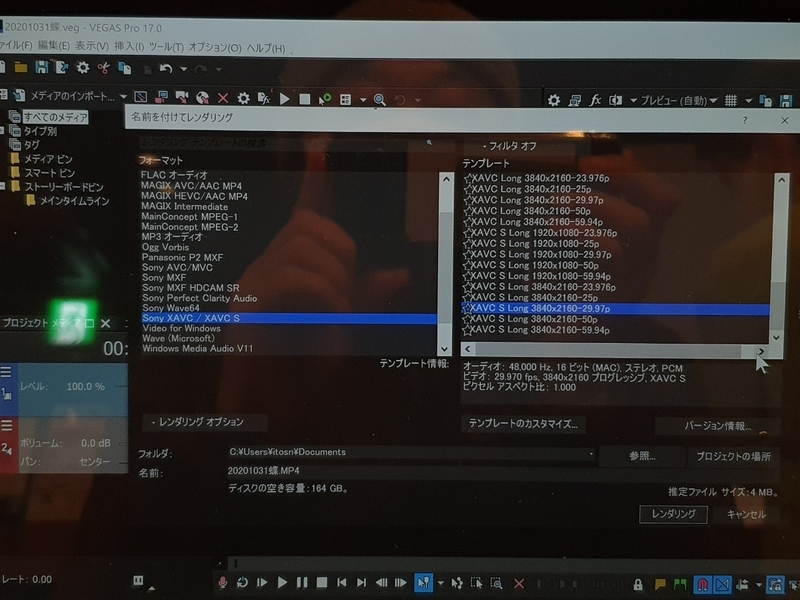Choose Sony XAVC / XAVC S format

click(x=289, y=318)
